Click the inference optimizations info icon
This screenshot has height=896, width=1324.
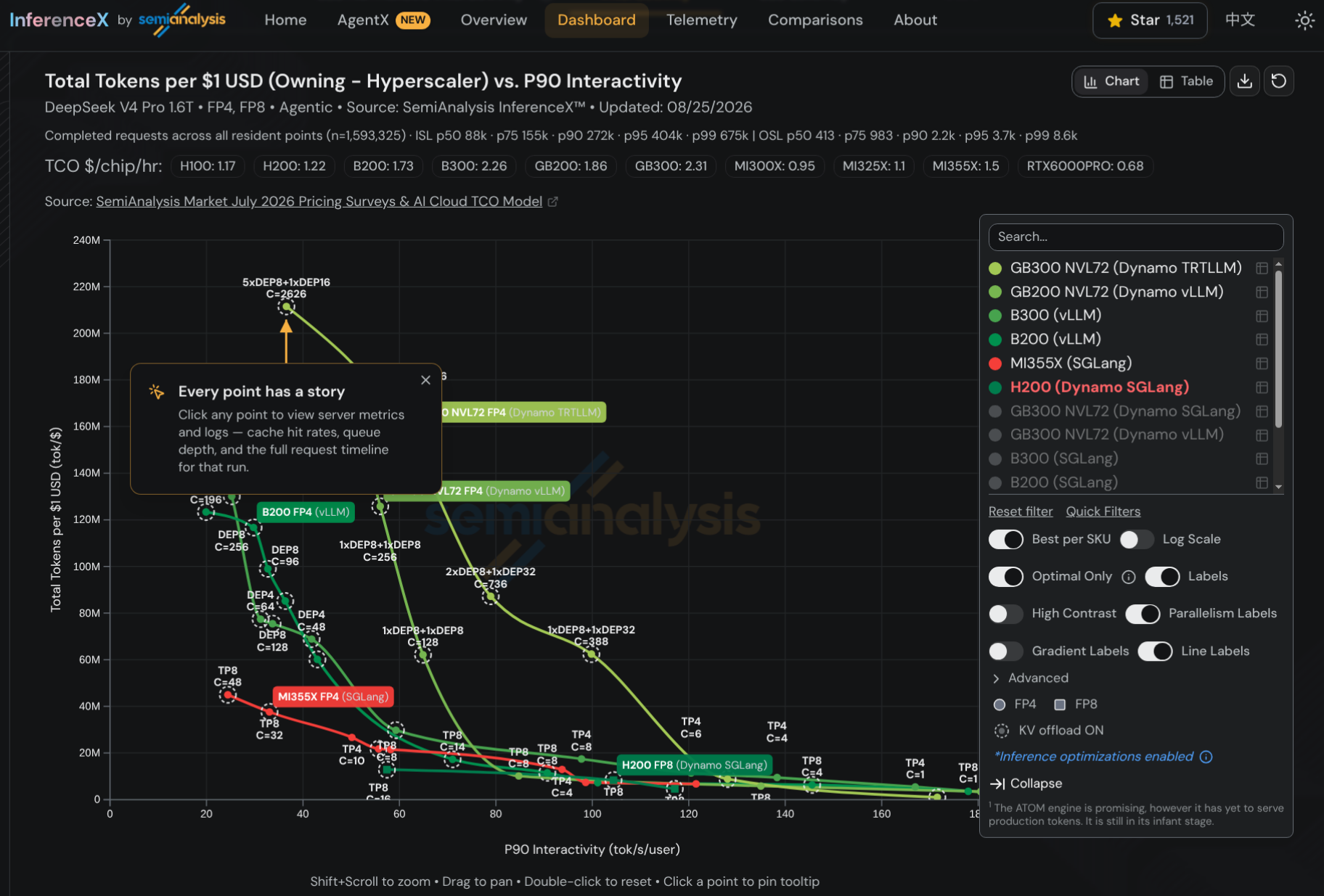[1206, 757]
